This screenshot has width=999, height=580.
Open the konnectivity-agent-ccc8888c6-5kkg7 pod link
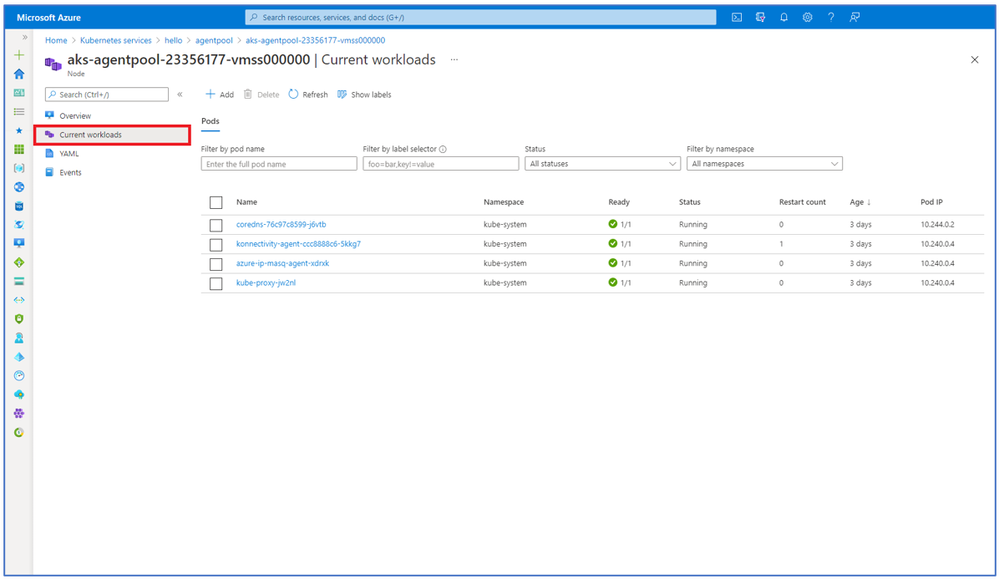(x=298, y=243)
